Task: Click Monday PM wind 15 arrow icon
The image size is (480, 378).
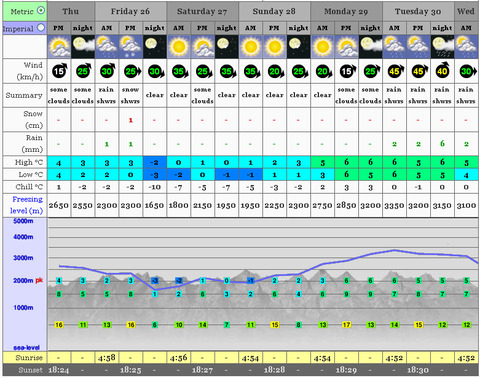Action: click(347, 71)
